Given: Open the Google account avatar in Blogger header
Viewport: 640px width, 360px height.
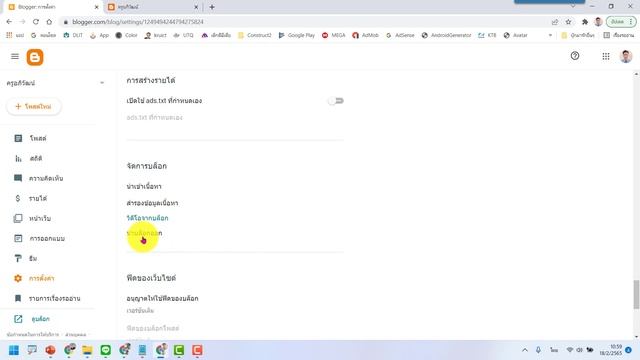Looking at the screenshot, I should 626,56.
